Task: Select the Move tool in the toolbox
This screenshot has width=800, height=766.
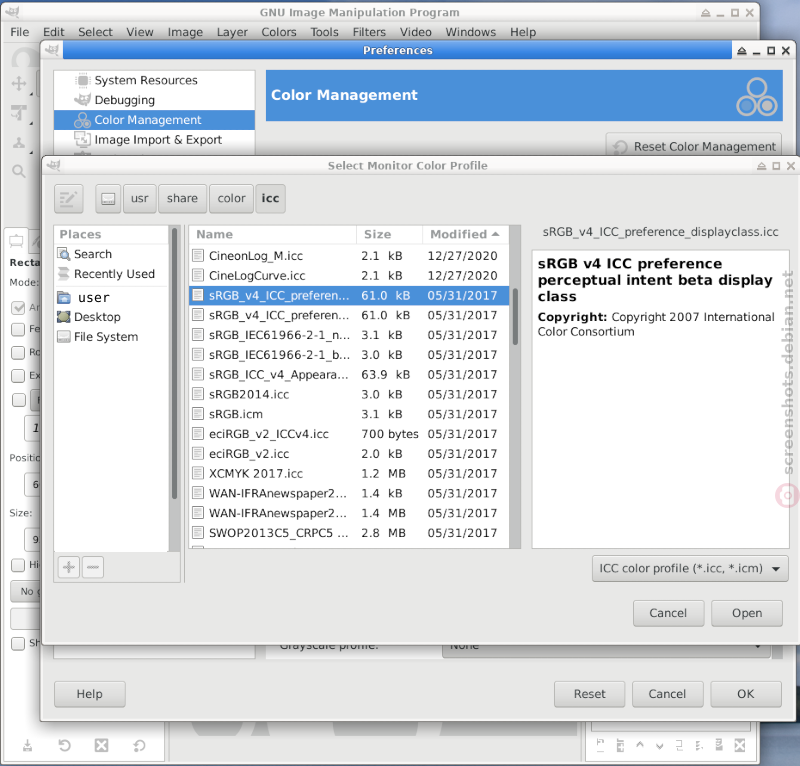Action: 19,83
